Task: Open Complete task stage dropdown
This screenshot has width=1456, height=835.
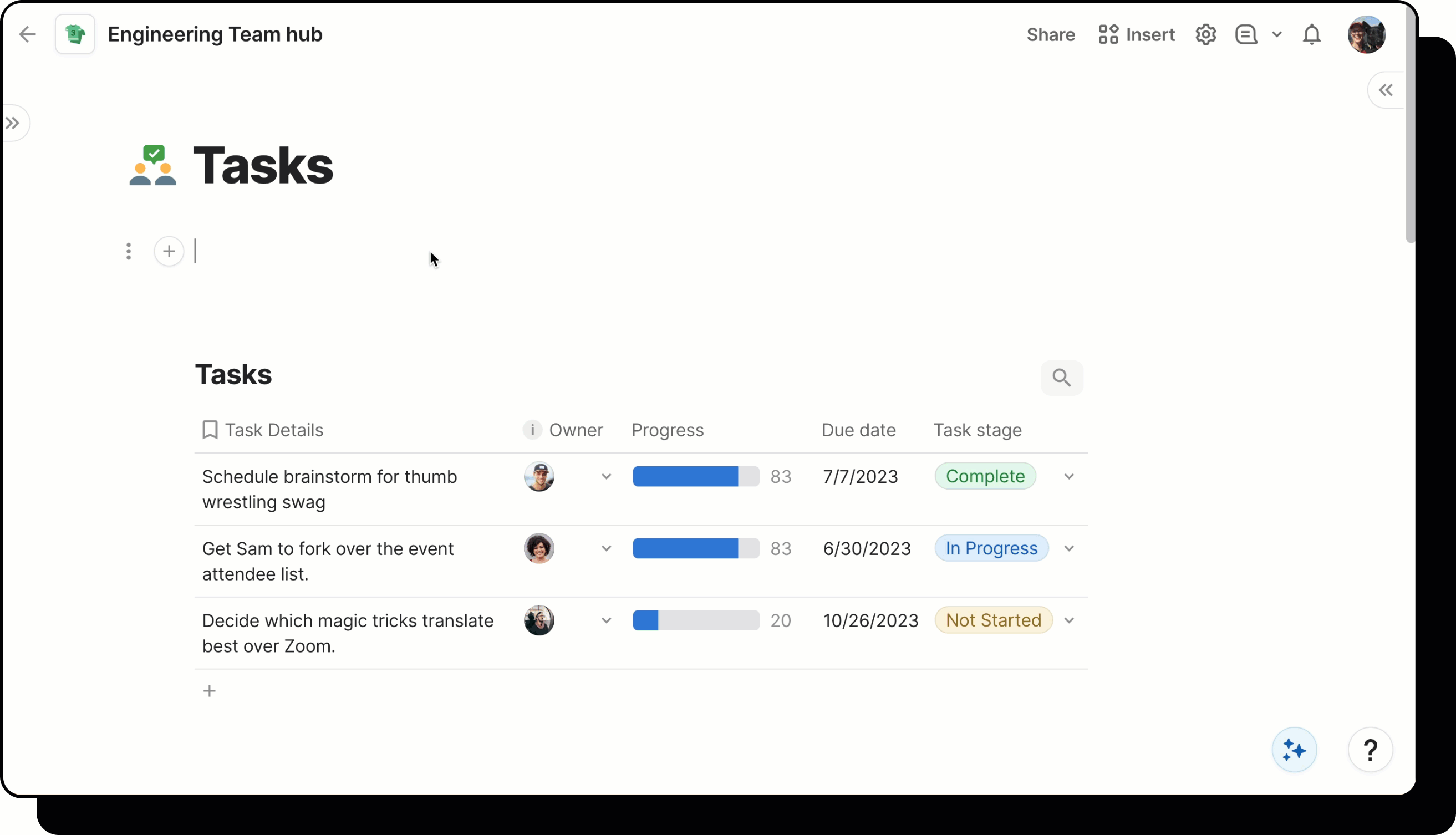Action: tap(1069, 477)
